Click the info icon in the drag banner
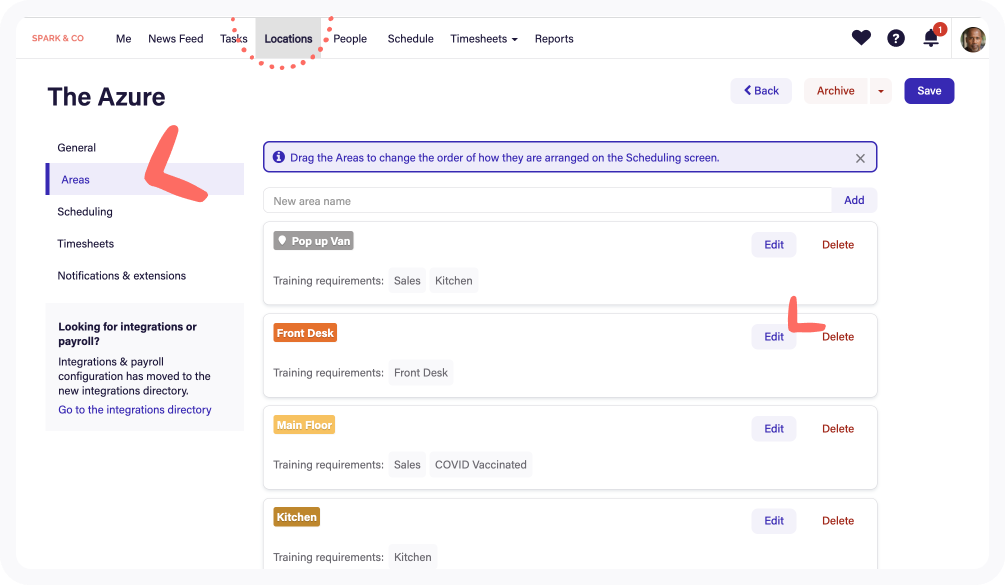The height and width of the screenshot is (585, 1005). (278, 156)
